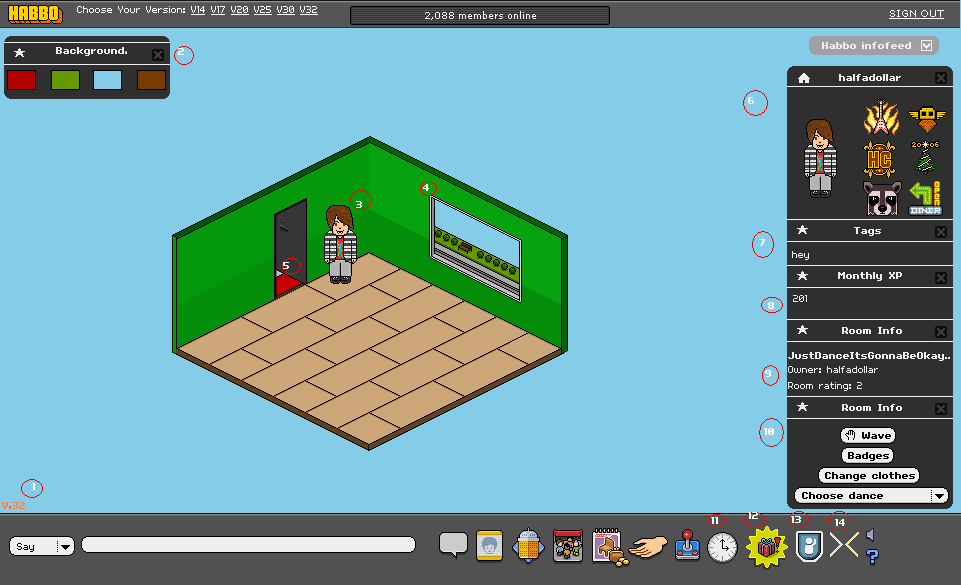The image size is (961, 585).
Task: Pick the red background swatch
Action: [21, 80]
